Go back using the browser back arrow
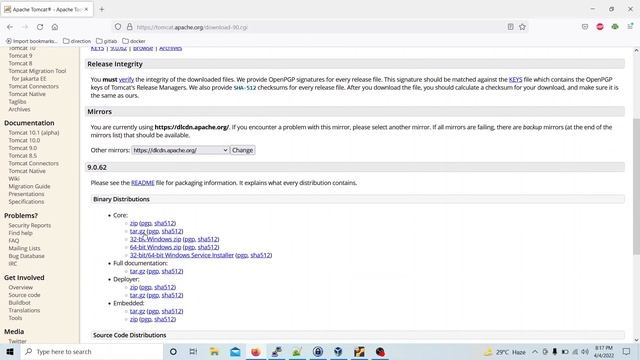Image resolution: width=640 pixels, height=360 pixels. point(10,27)
